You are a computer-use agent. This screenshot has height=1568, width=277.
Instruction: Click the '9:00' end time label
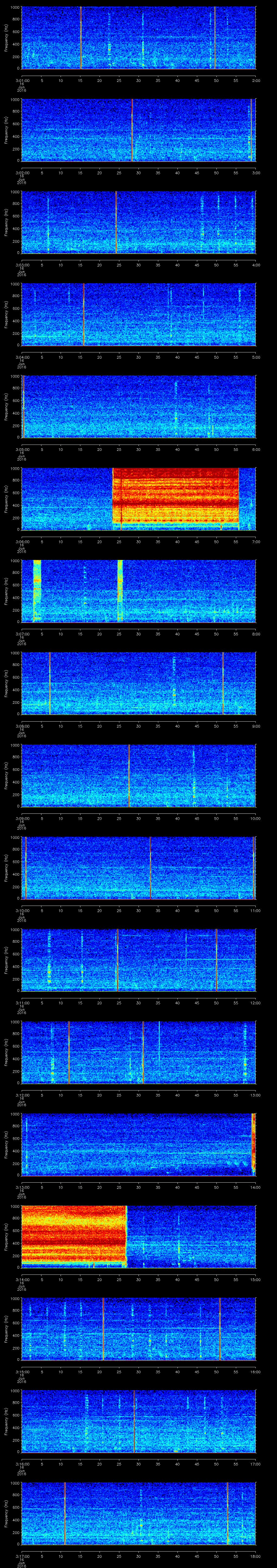coord(256,726)
